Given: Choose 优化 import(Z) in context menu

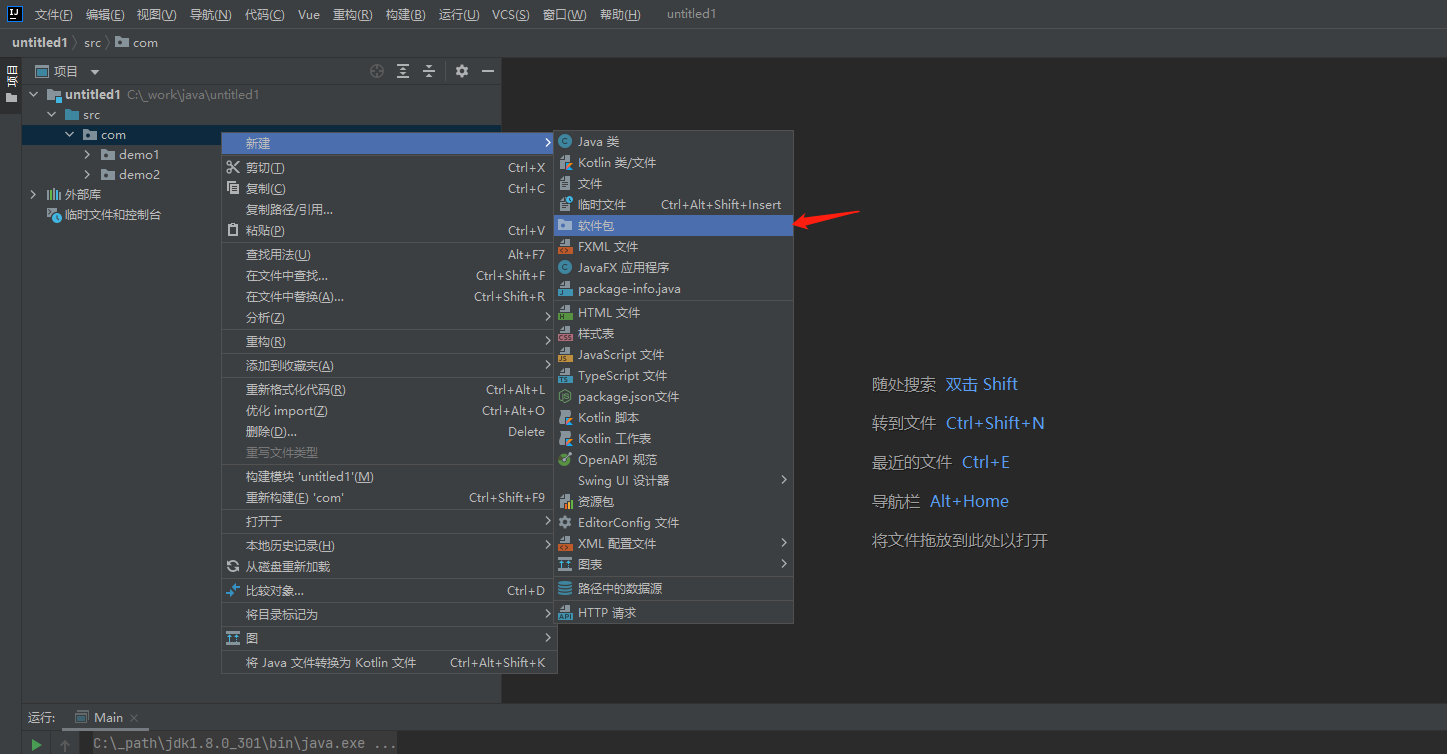Looking at the screenshot, I should coord(389,411).
